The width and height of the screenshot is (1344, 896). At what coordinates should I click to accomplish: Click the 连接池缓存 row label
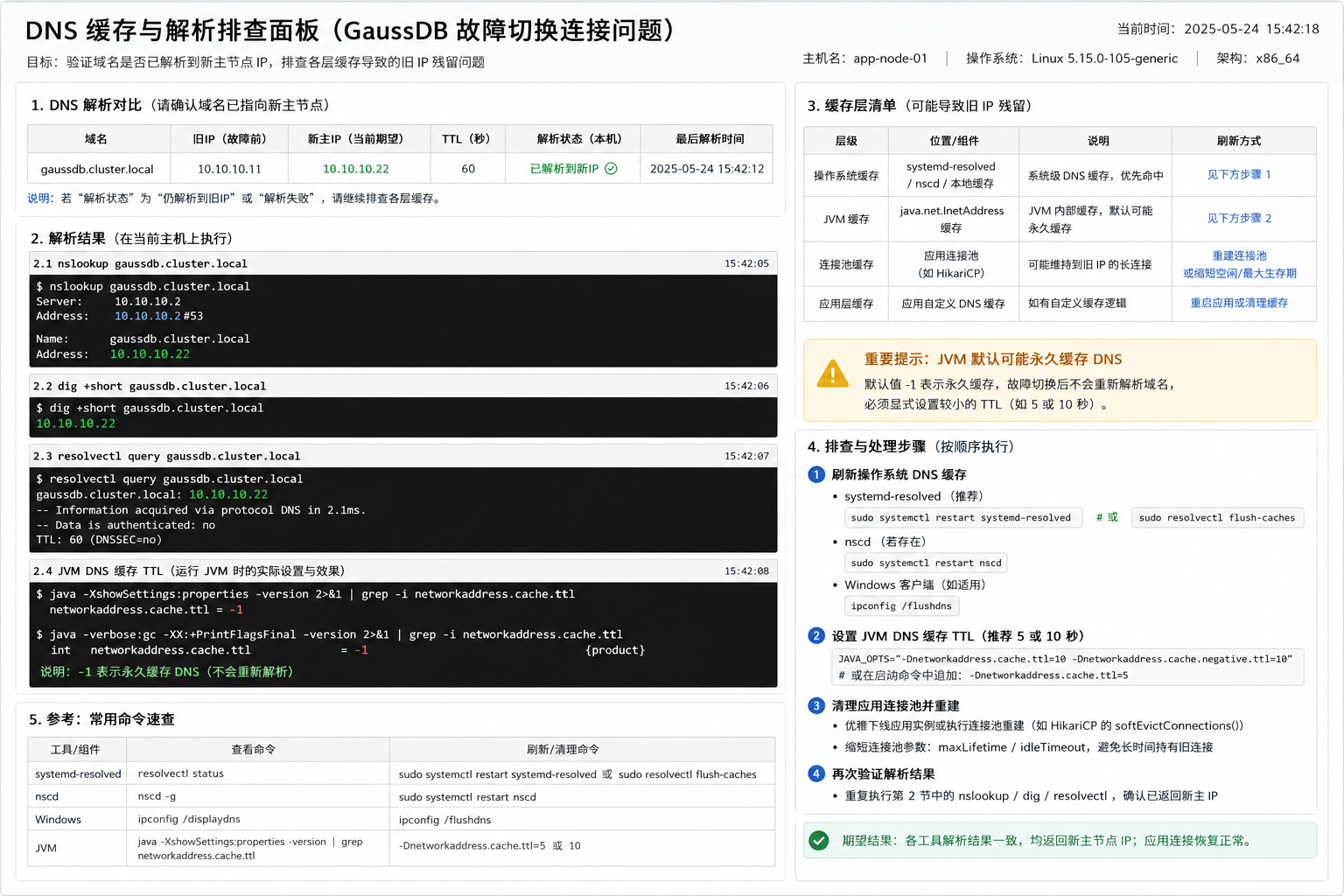coord(846,264)
